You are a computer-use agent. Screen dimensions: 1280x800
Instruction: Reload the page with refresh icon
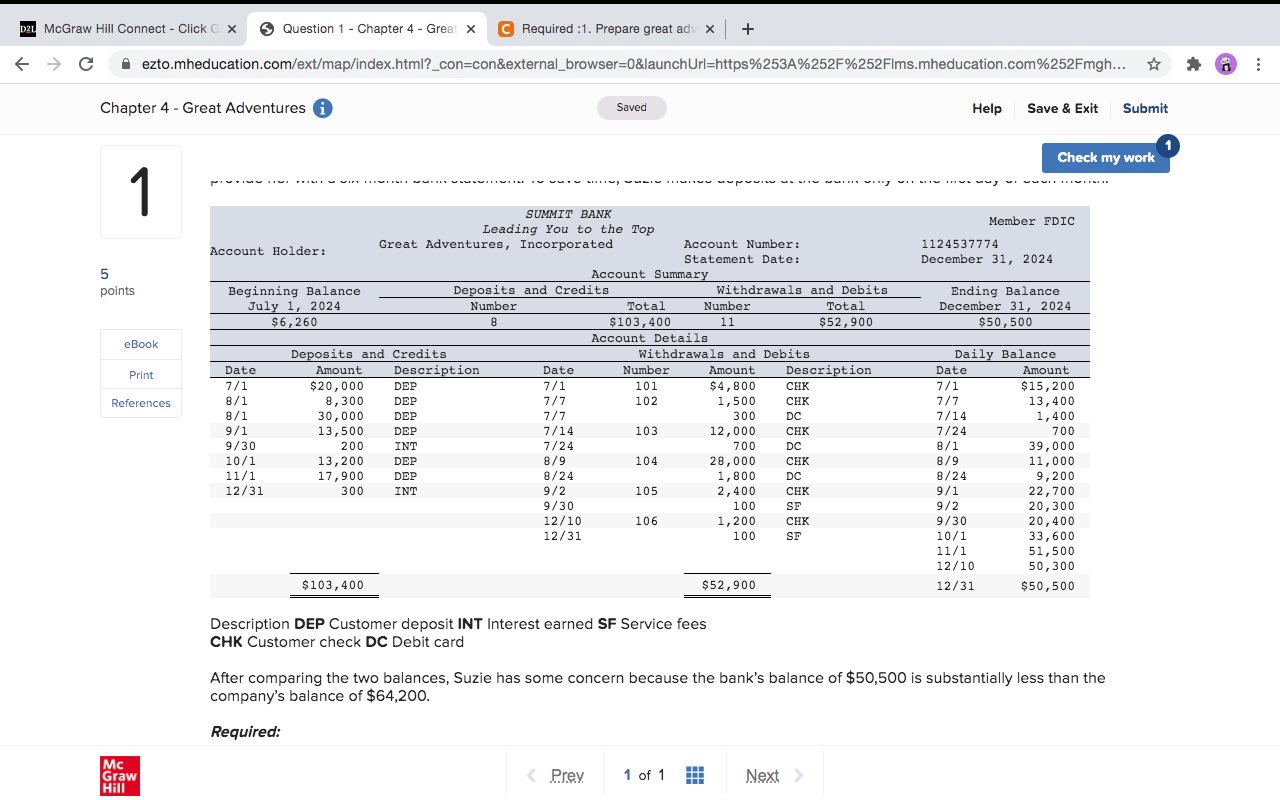point(86,64)
